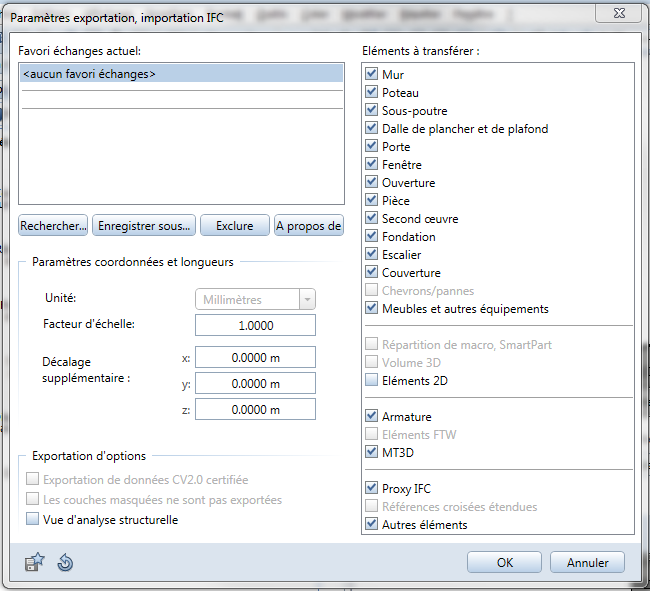Uncheck the Mur element checkbox
Viewport: 650px width, 591px height.
click(372, 75)
